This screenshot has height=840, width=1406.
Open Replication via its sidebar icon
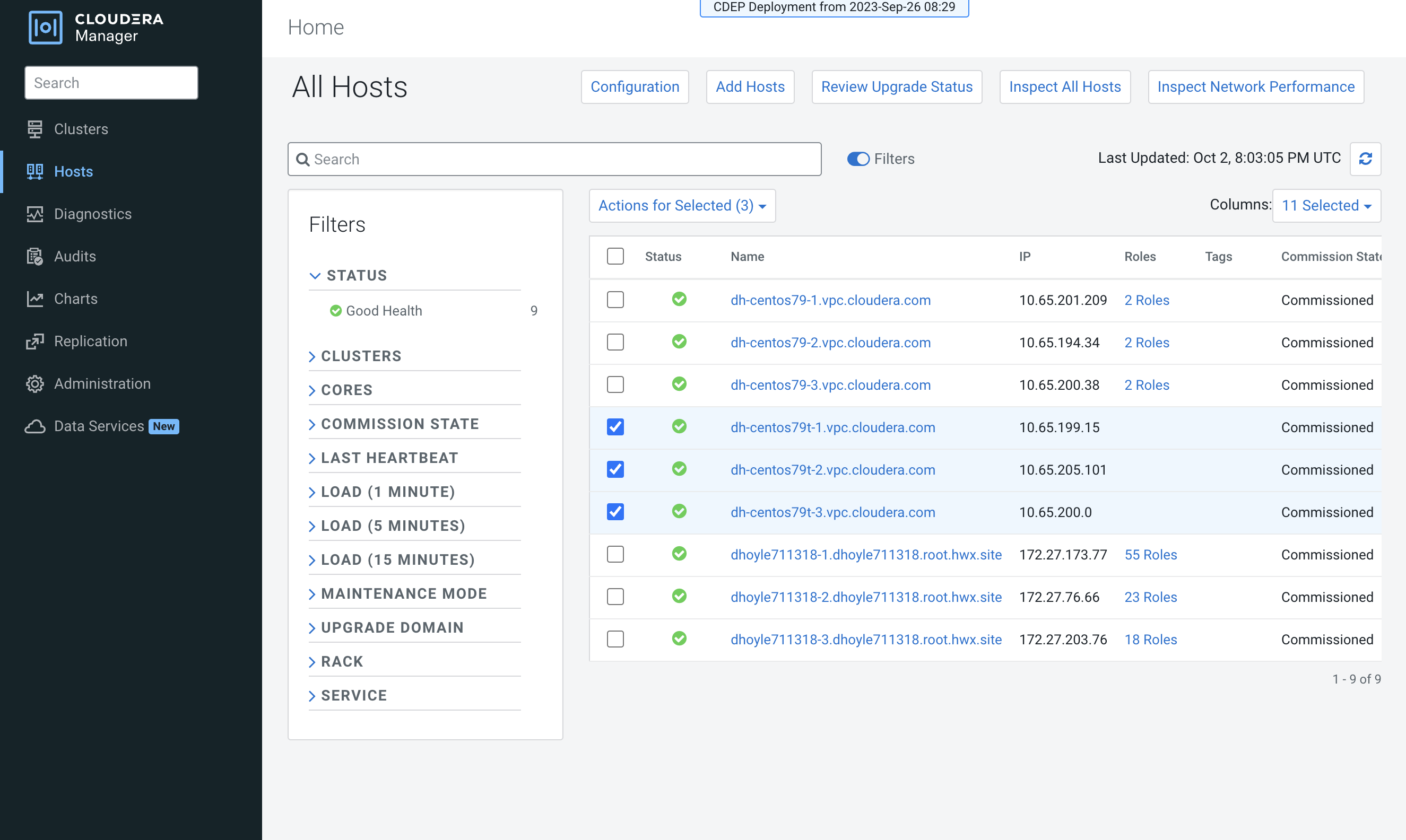[34, 342]
